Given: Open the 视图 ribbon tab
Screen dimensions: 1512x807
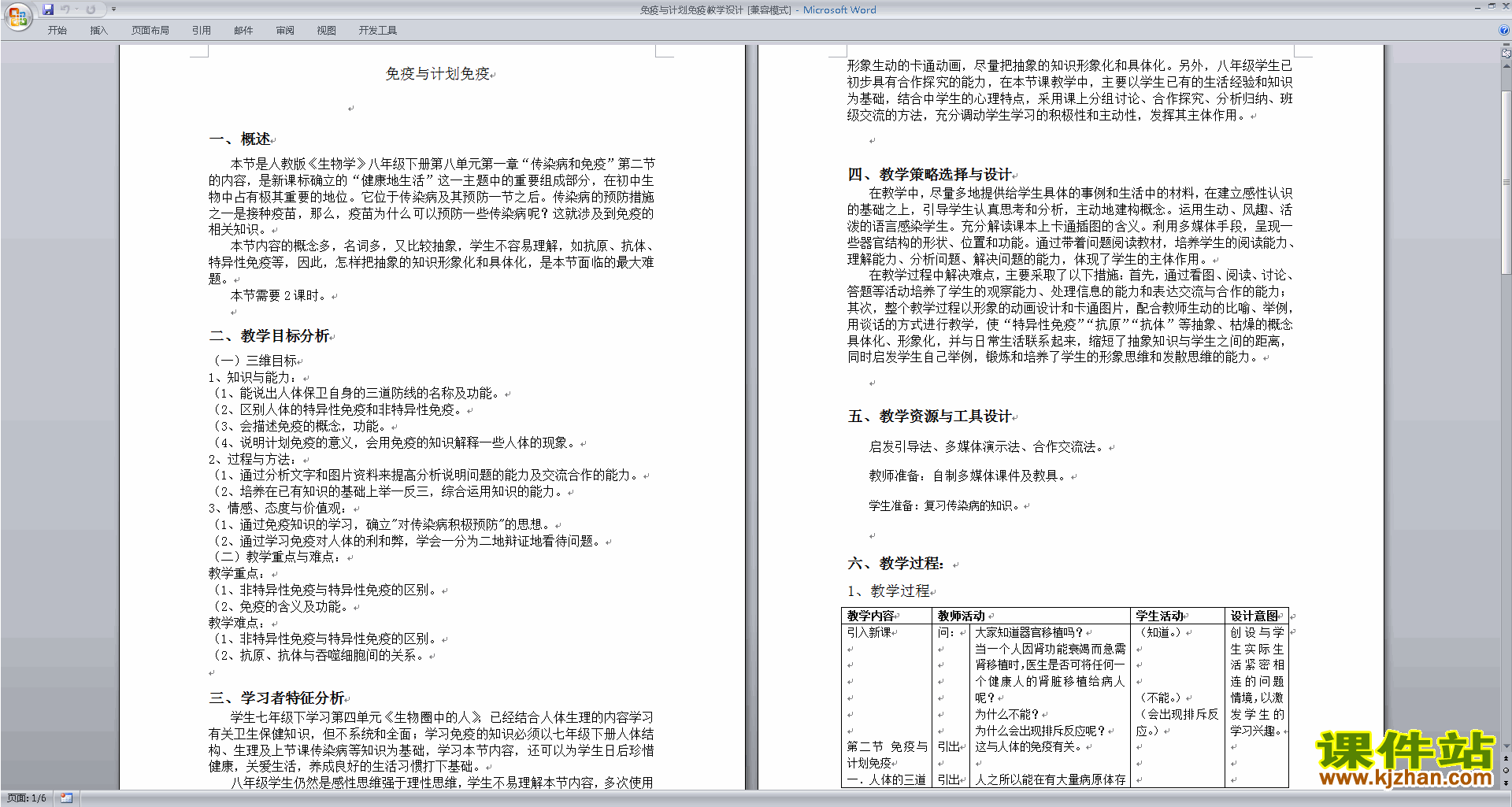Looking at the screenshot, I should 326,31.
